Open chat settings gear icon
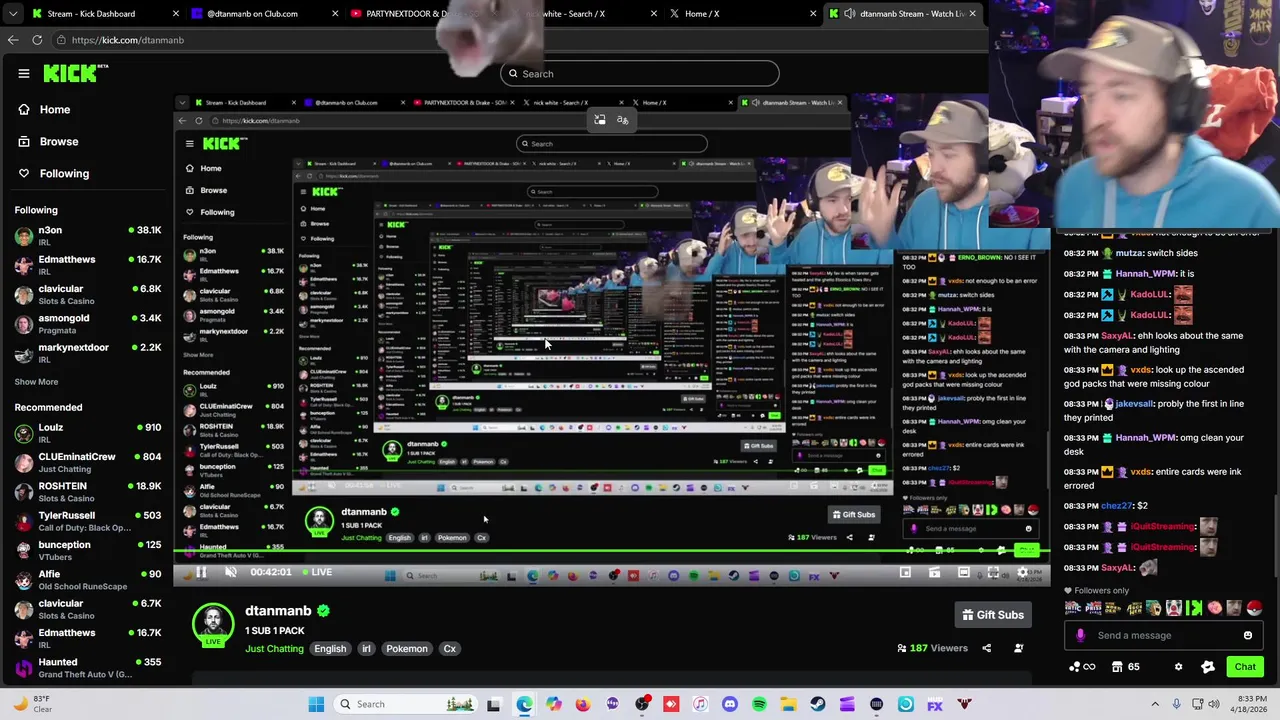This screenshot has height=720, width=1280. (x=1178, y=667)
